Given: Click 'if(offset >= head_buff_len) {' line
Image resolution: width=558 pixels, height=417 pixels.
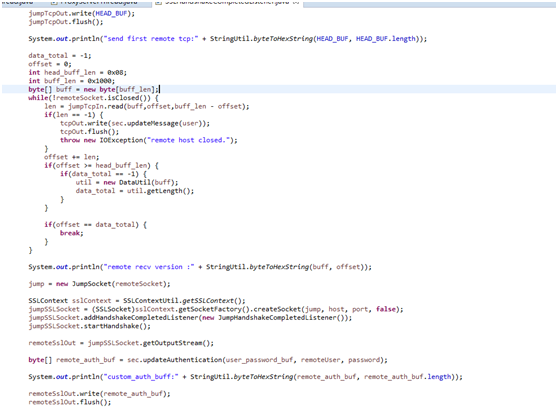Looking at the screenshot, I should [x=101, y=166].
